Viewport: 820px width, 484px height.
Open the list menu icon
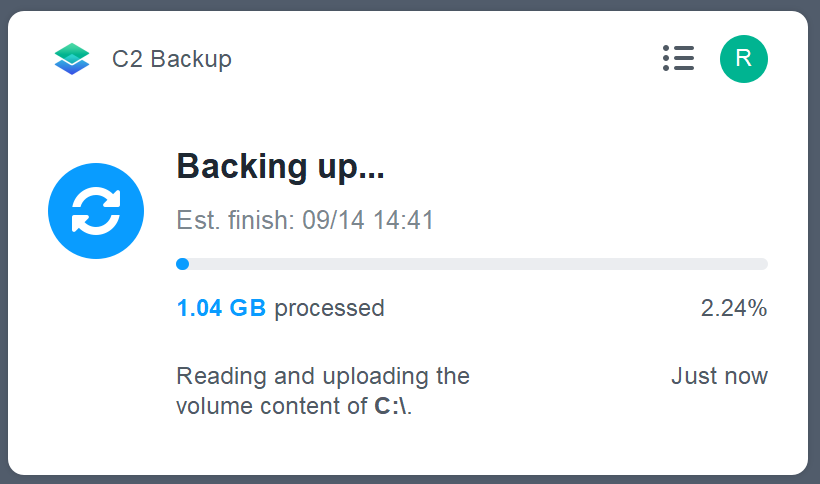tap(678, 58)
